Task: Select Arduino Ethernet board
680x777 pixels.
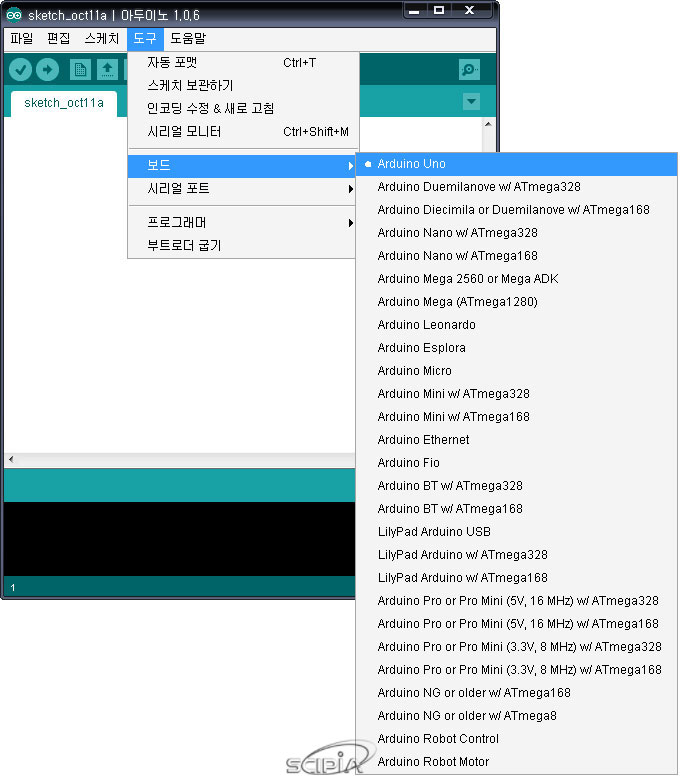Action: click(516, 440)
